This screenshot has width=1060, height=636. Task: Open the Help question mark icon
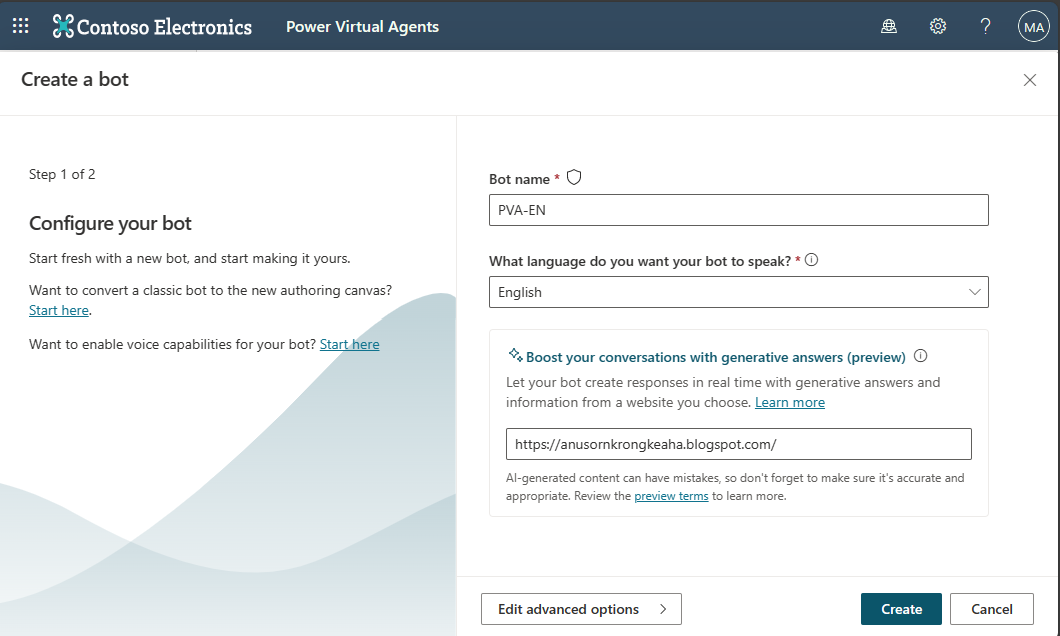(x=986, y=26)
